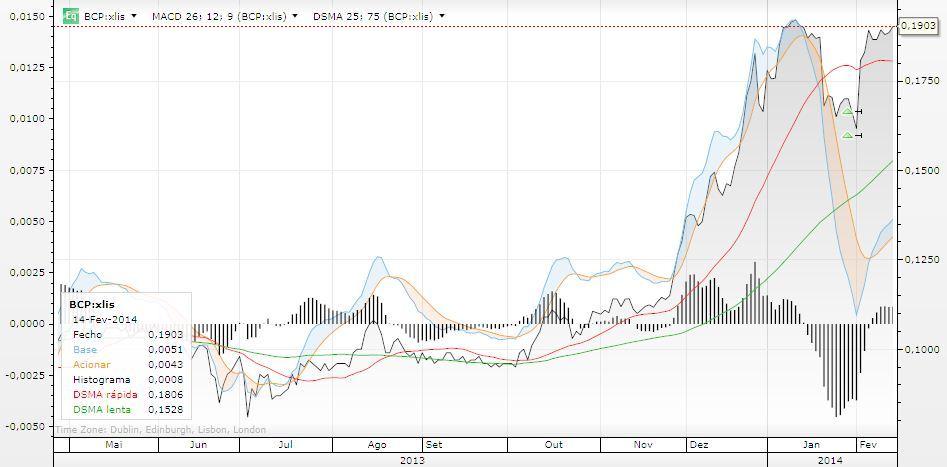Click the 0,1806 DSMA rápida value

click(165, 395)
